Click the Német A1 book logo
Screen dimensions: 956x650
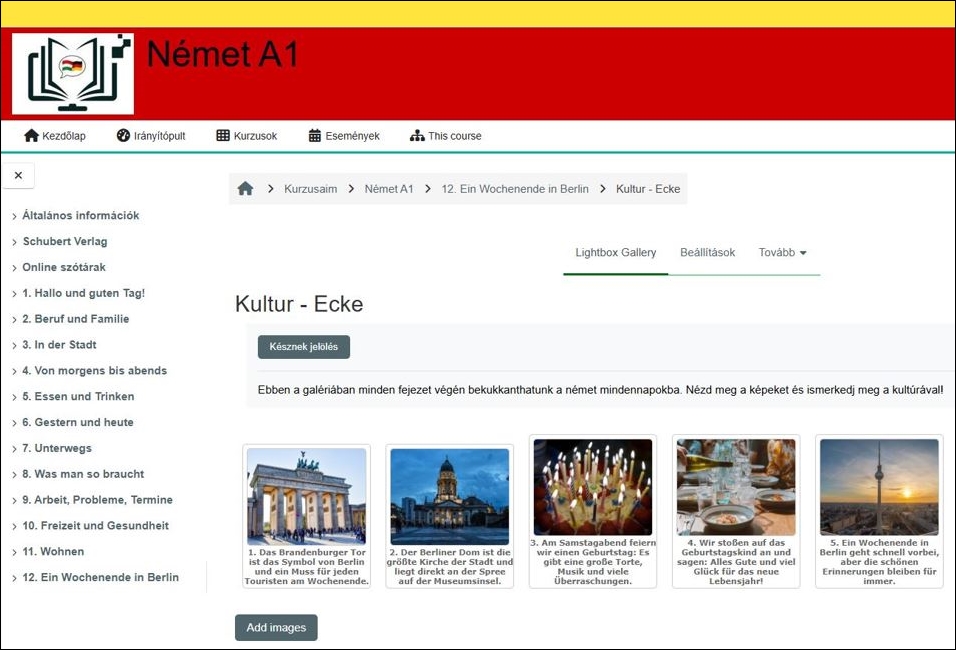pos(73,74)
